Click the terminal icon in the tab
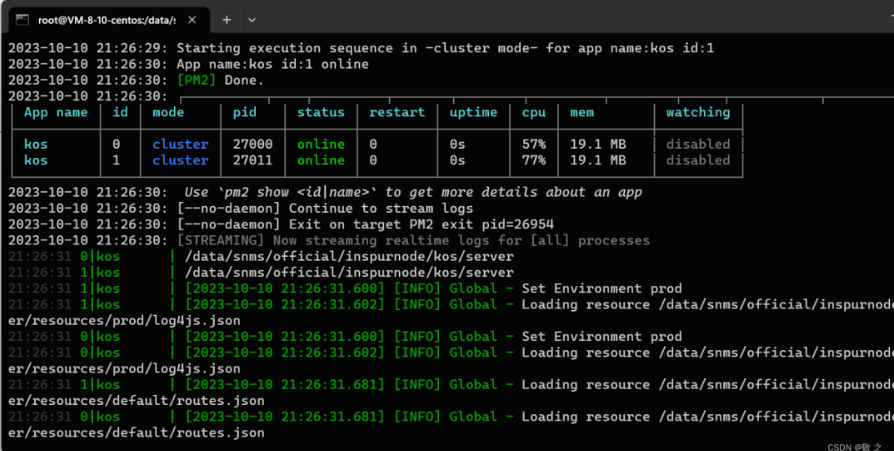This screenshot has height=451, width=894. (21, 19)
